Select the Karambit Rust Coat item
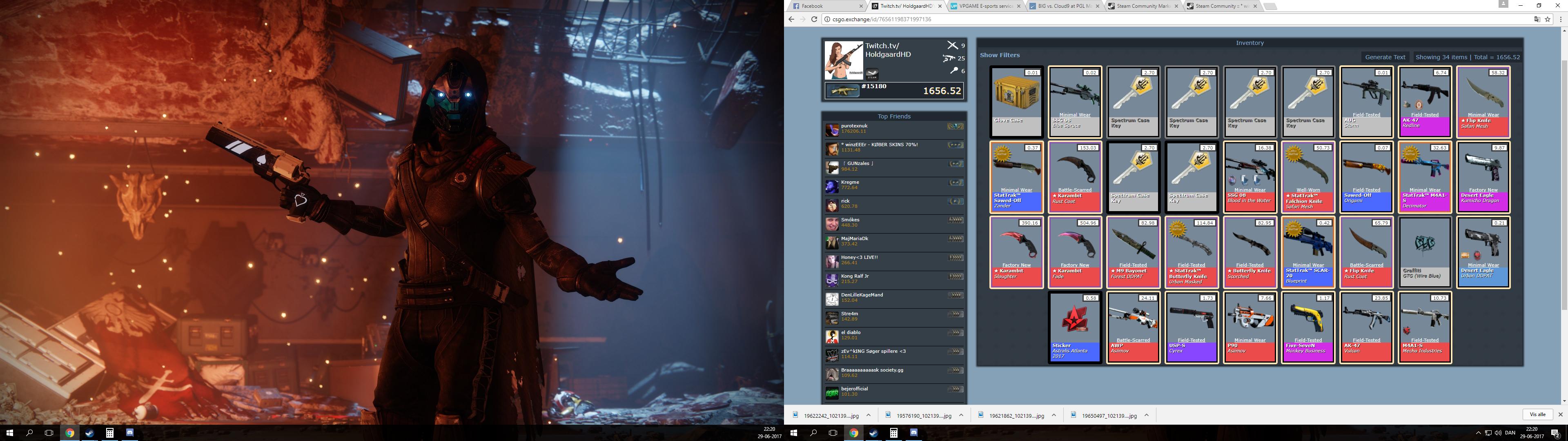This screenshot has width=1568, height=441. [x=1074, y=177]
